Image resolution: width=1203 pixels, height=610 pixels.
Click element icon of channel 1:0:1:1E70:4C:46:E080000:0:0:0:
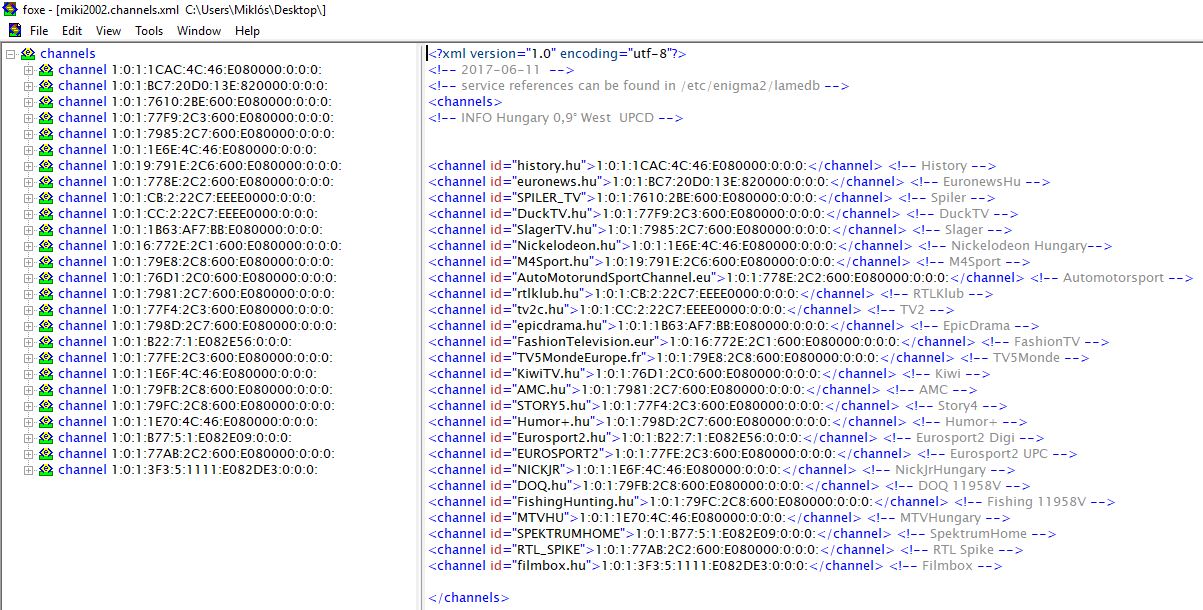[46, 422]
